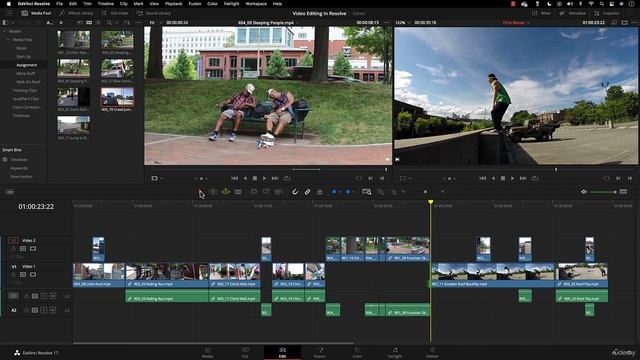Click the Overwrite Clip toolbar icon

tap(266, 192)
